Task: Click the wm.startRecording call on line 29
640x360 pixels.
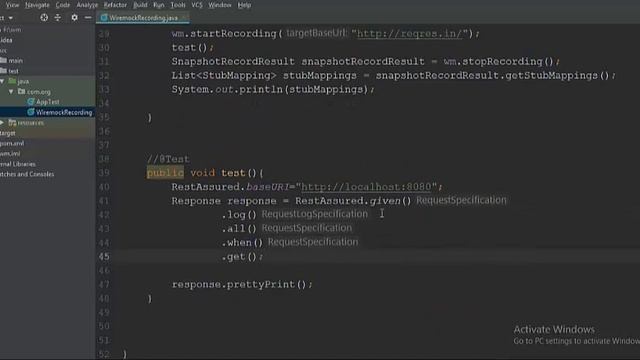Action: [x=224, y=33]
